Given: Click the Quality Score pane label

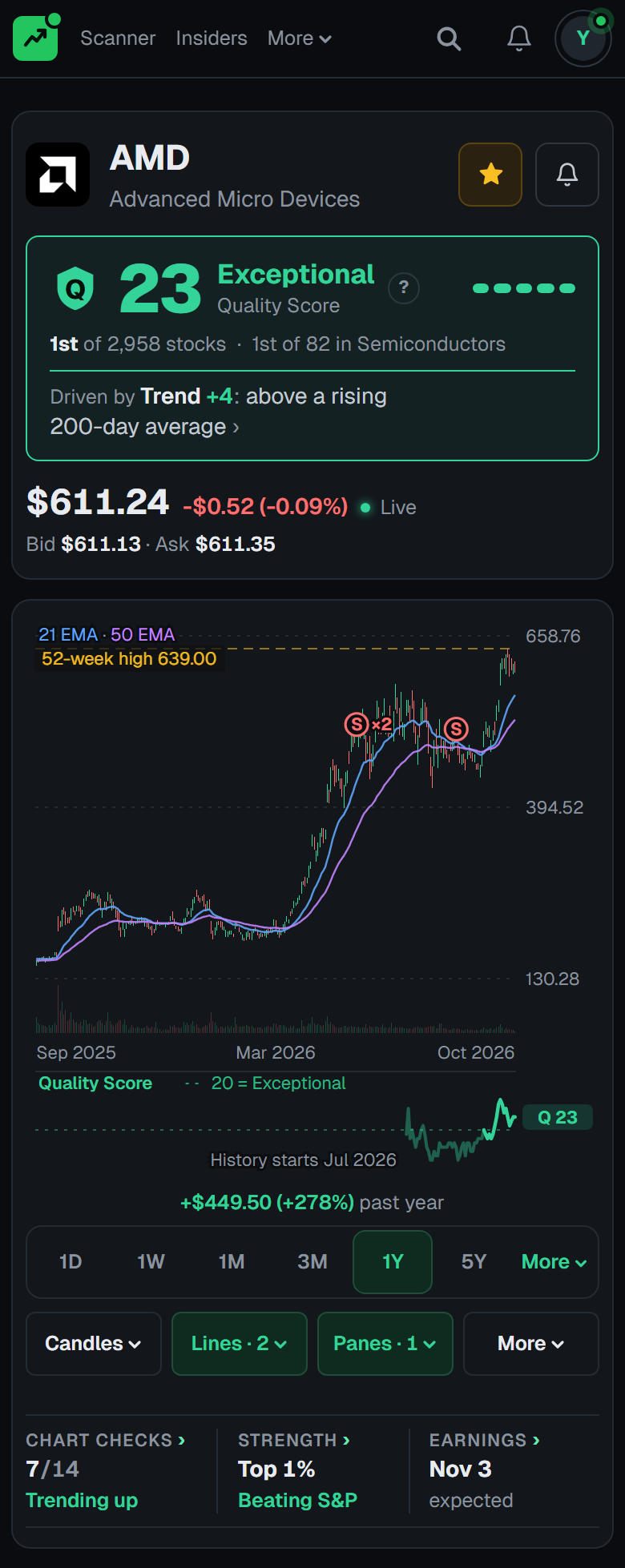Looking at the screenshot, I should tap(95, 1083).
